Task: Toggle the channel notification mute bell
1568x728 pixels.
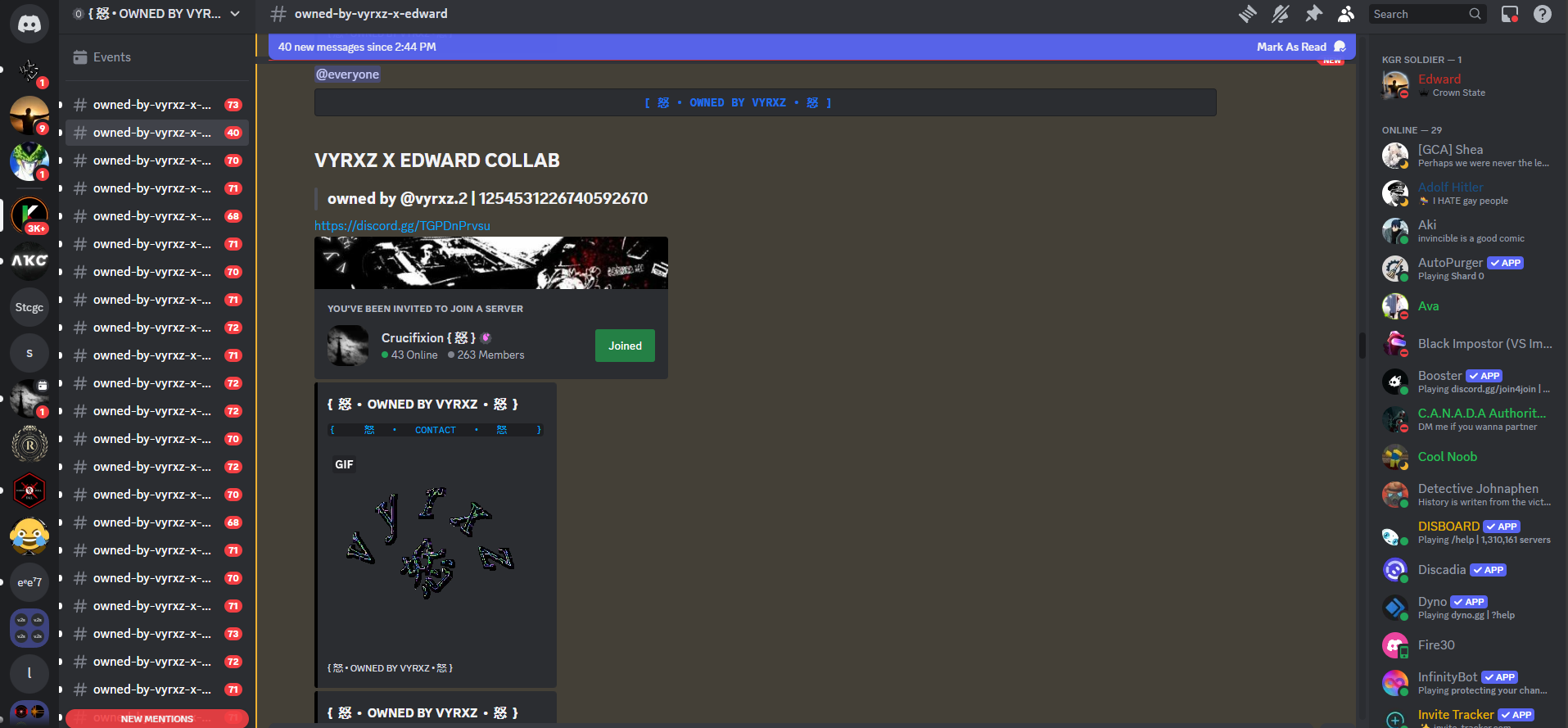Action: tap(1280, 14)
